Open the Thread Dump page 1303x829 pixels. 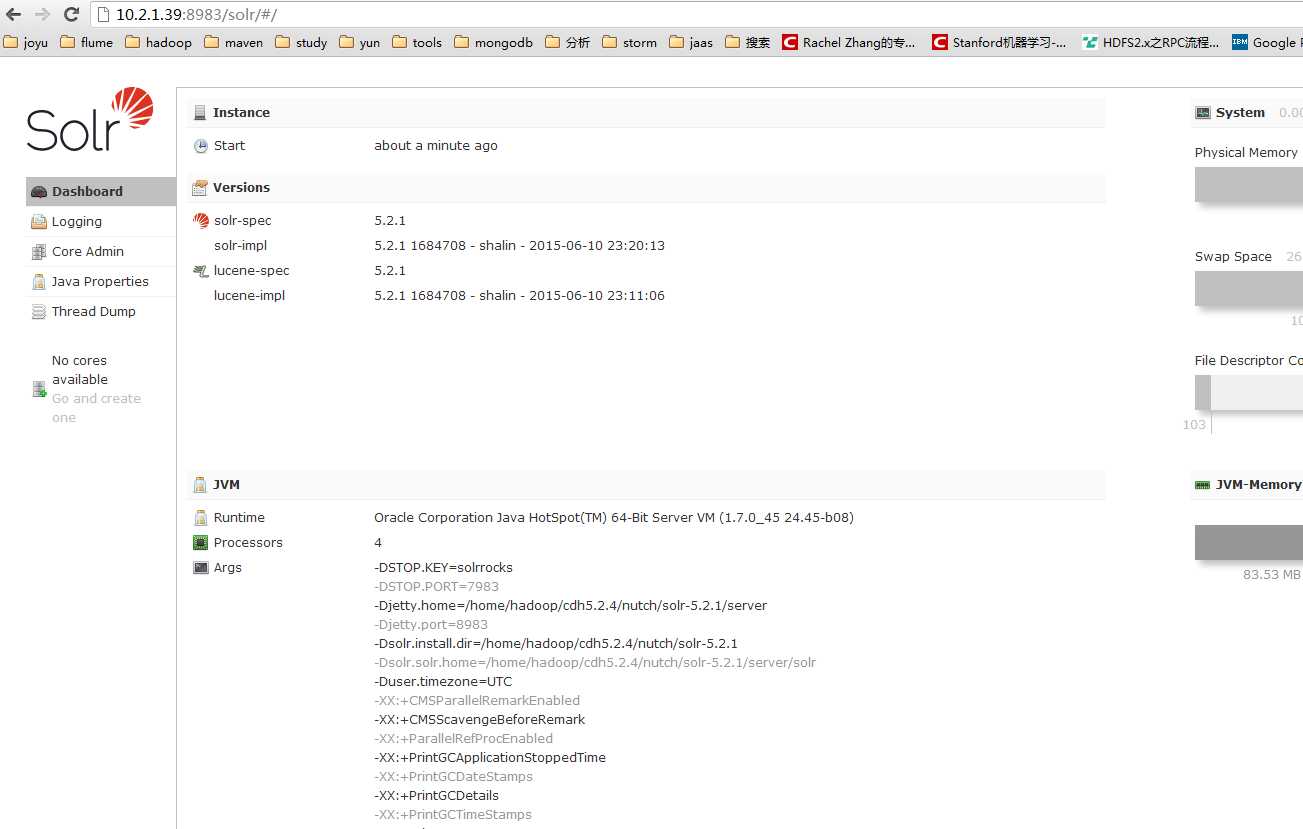(x=101, y=311)
